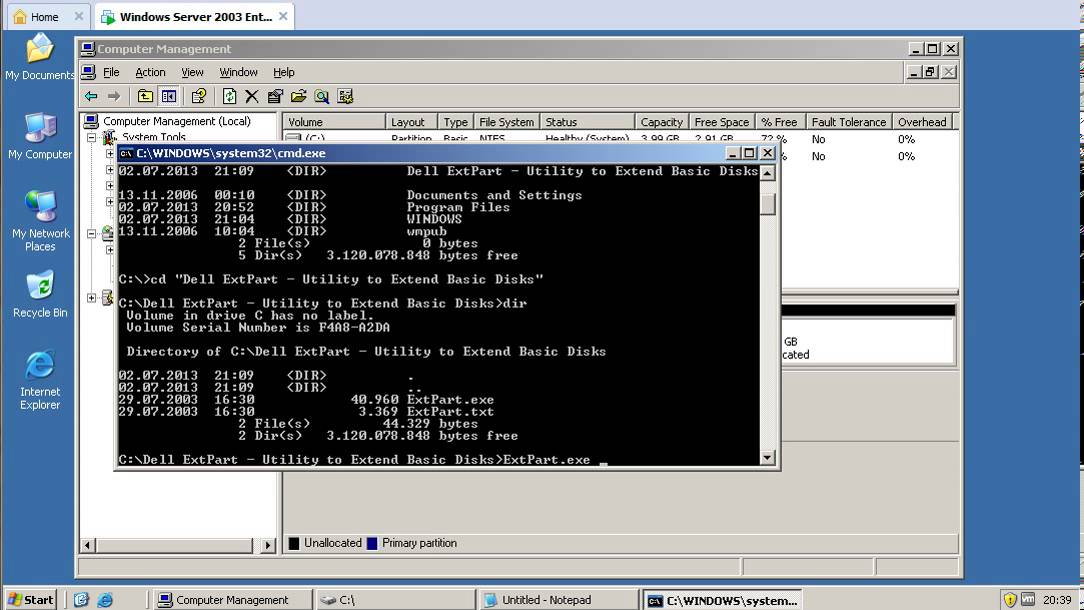Open Computer Management window system menu icon
Screen dimensions: 1084x610
click(88, 49)
